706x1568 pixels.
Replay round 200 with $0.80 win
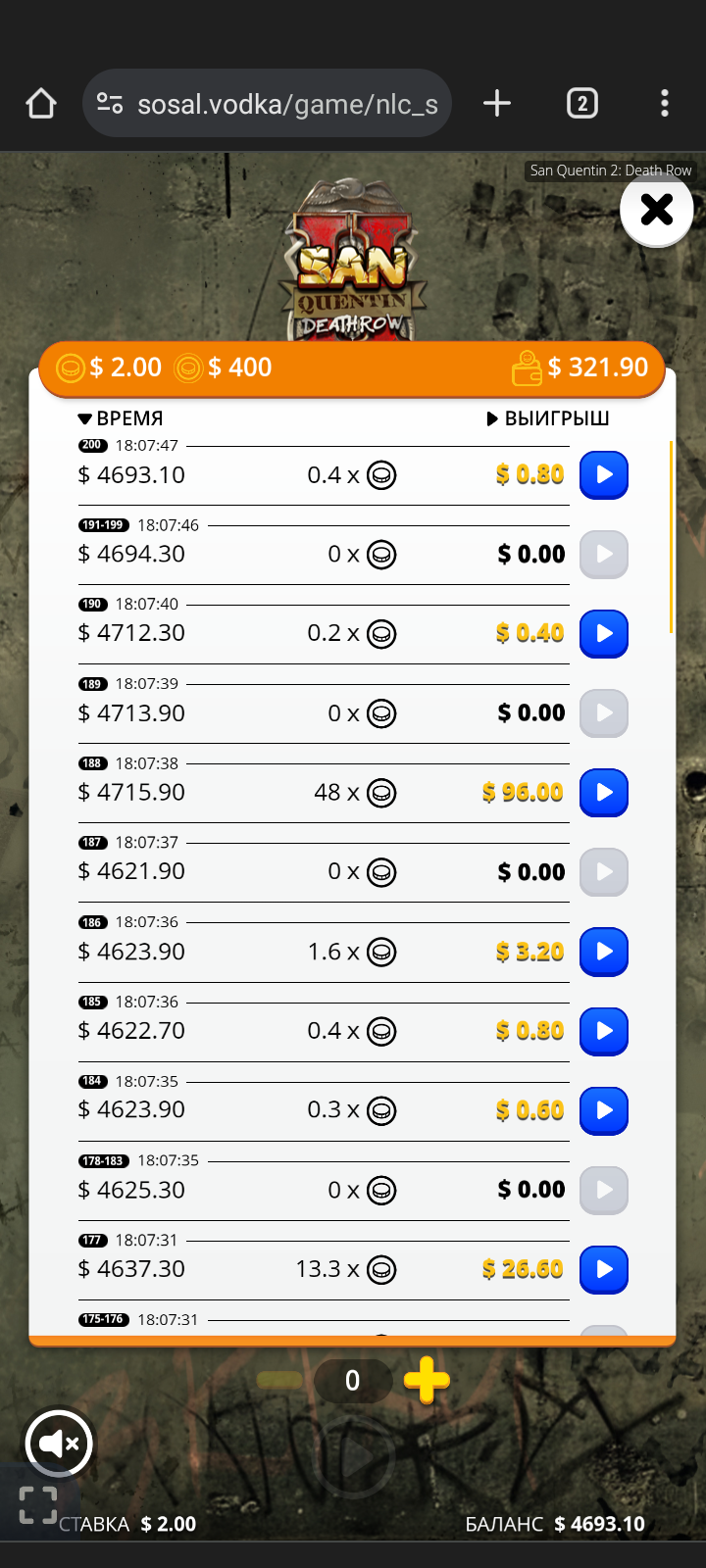pyautogui.click(x=604, y=475)
